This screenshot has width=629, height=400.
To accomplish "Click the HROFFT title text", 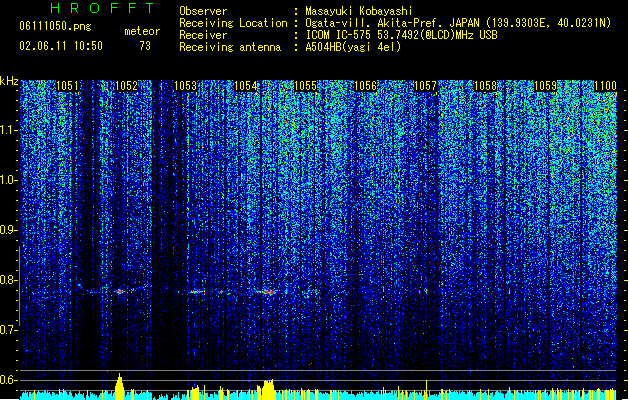I will coord(103,8).
